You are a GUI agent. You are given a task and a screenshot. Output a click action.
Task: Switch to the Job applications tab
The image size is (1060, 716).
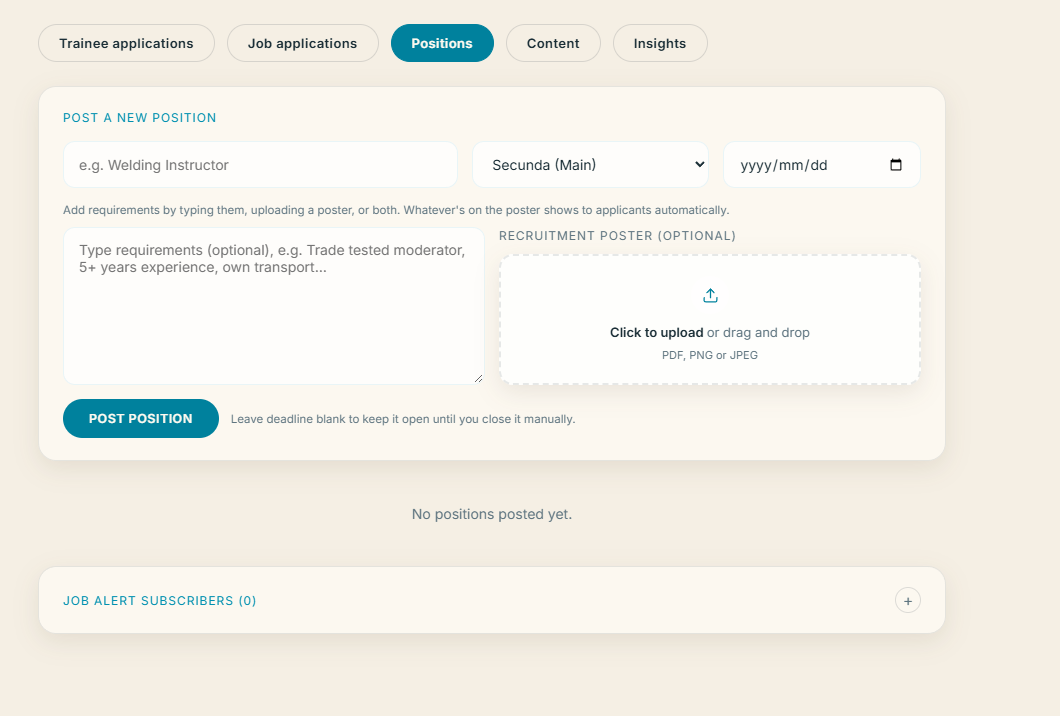pyautogui.click(x=302, y=43)
